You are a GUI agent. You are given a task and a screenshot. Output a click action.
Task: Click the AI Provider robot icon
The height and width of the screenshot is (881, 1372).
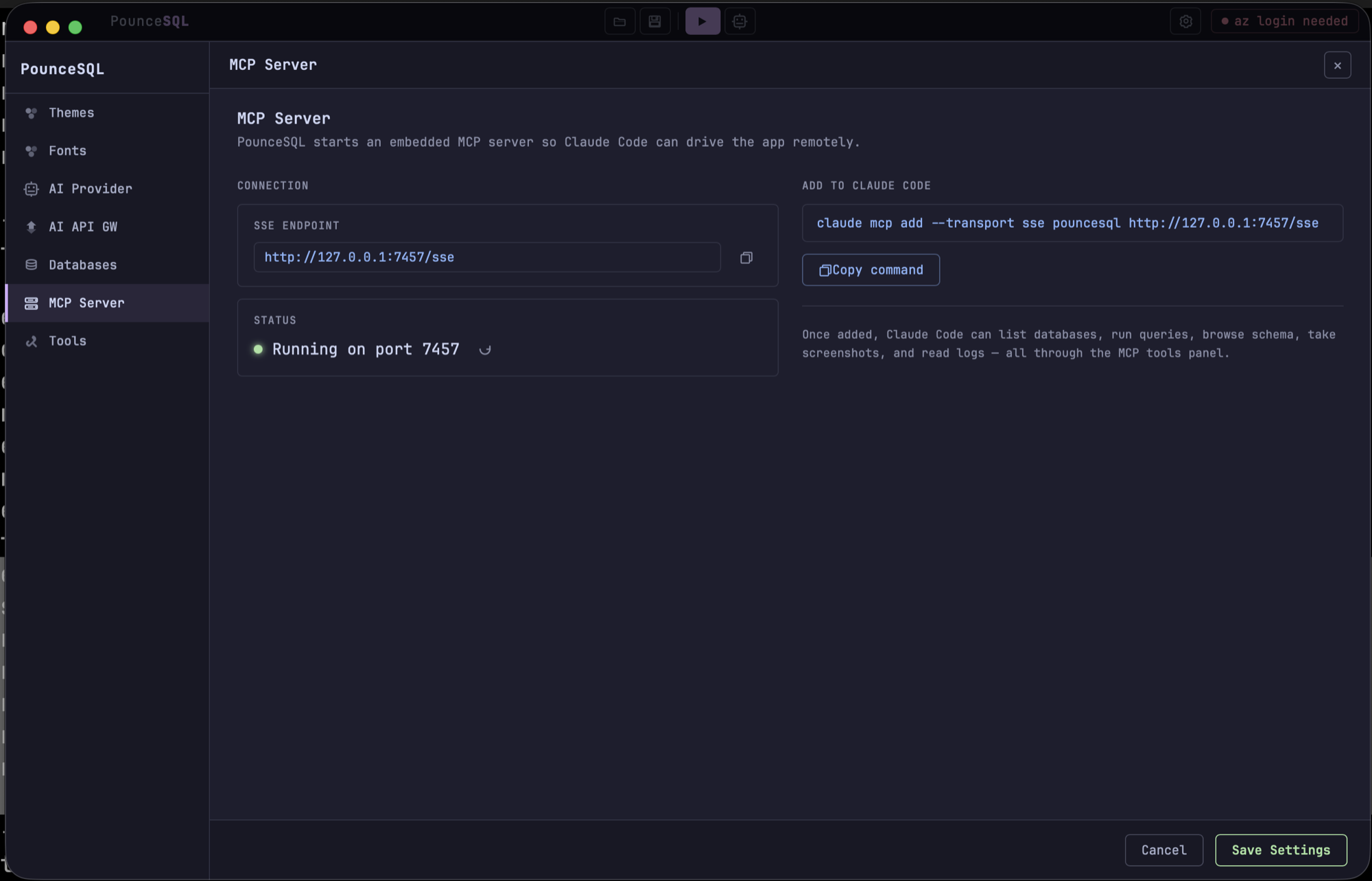point(31,189)
